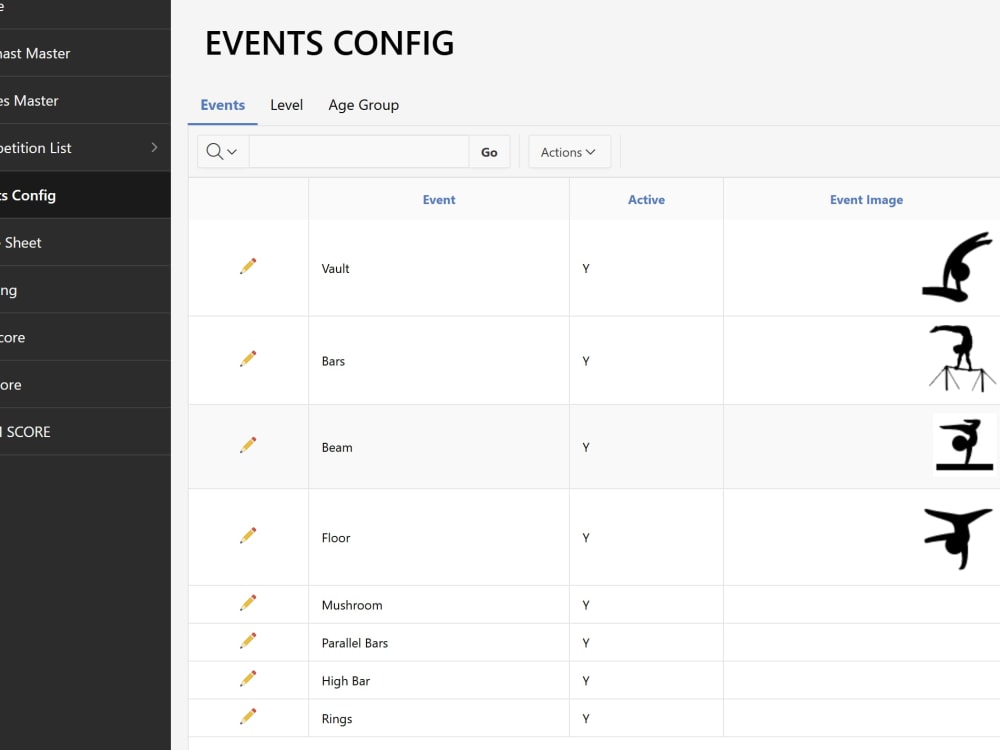Switch to the Level tab
This screenshot has width=1000, height=750.
pyautogui.click(x=286, y=105)
